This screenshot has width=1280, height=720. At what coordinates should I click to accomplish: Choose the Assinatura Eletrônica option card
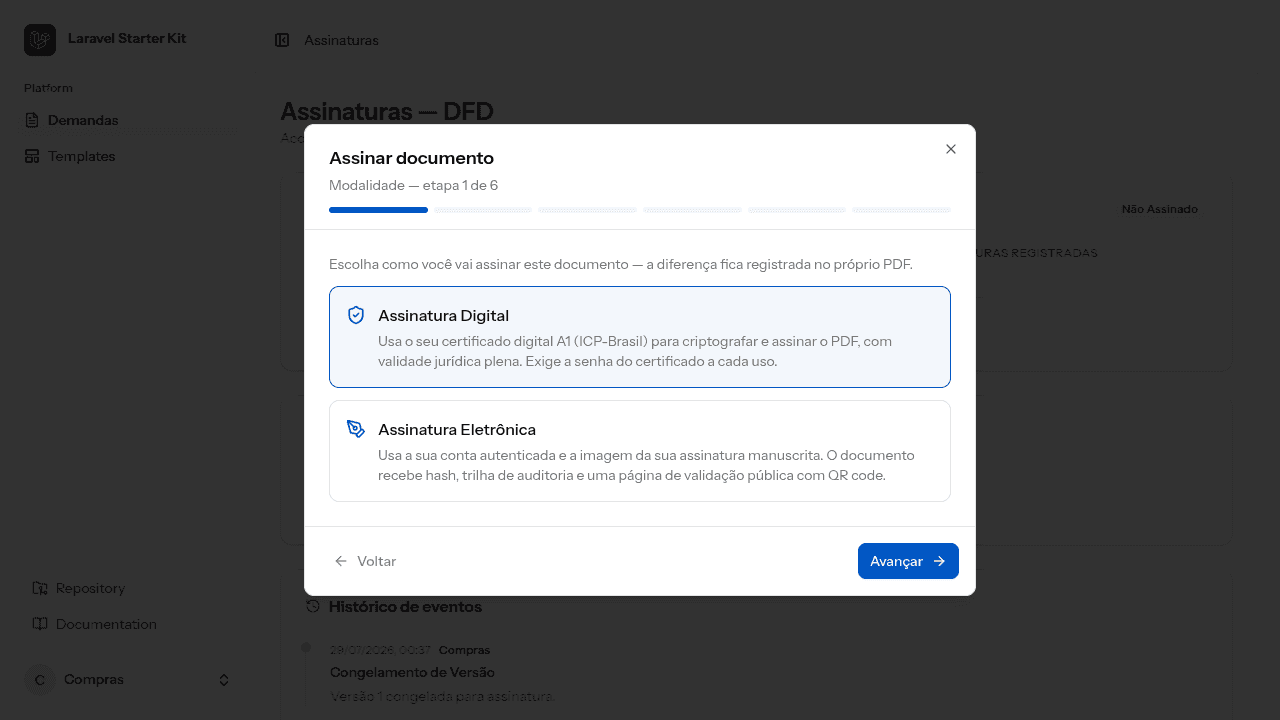point(640,451)
